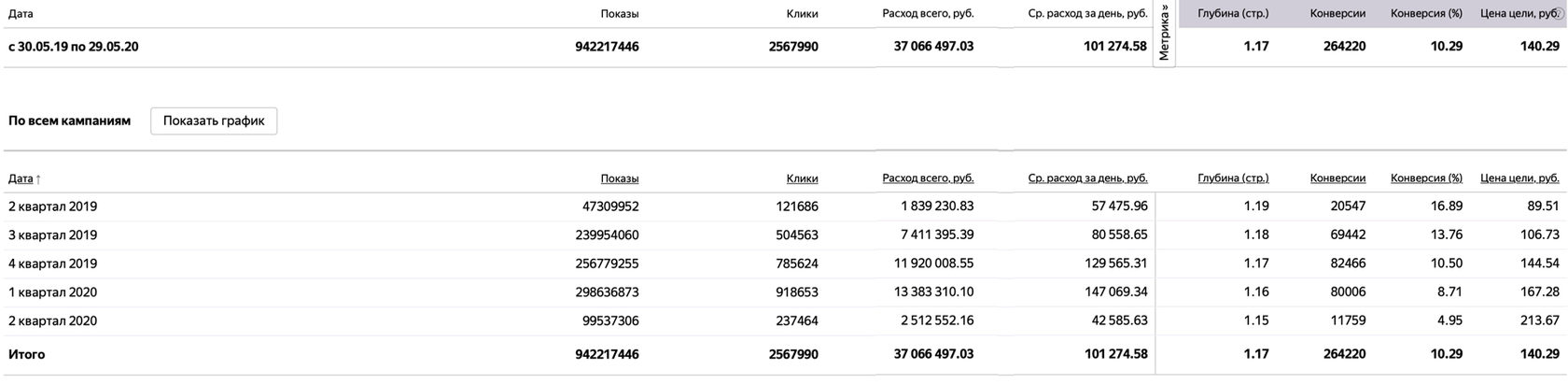The width and height of the screenshot is (1568, 384).
Task: Click the Итого totals row label
Action: (26, 355)
